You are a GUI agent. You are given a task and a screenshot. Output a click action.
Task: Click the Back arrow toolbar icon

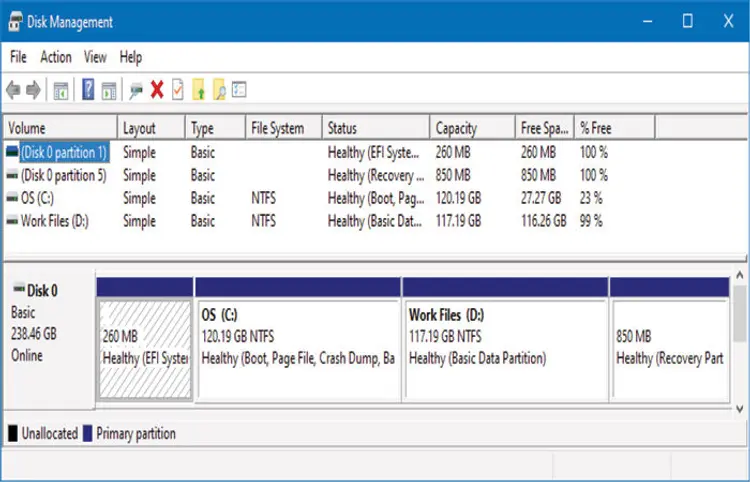13,90
